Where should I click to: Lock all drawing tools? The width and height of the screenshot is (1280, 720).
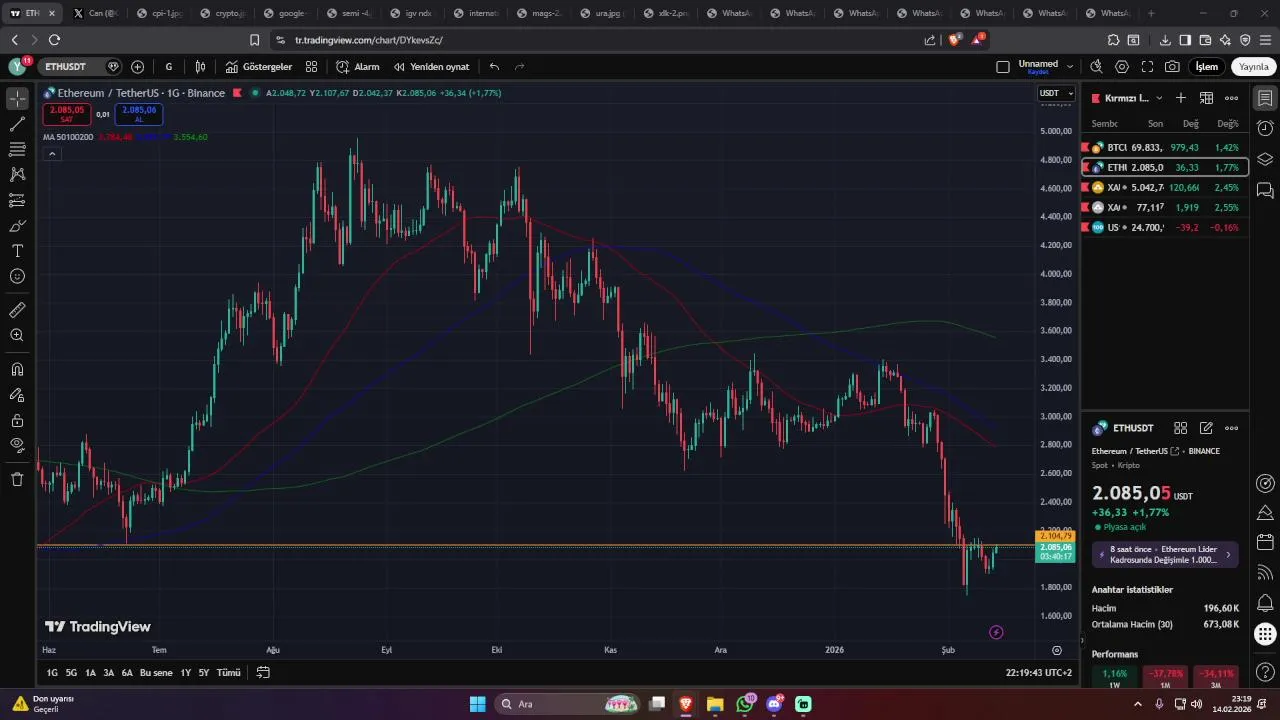coord(17,420)
